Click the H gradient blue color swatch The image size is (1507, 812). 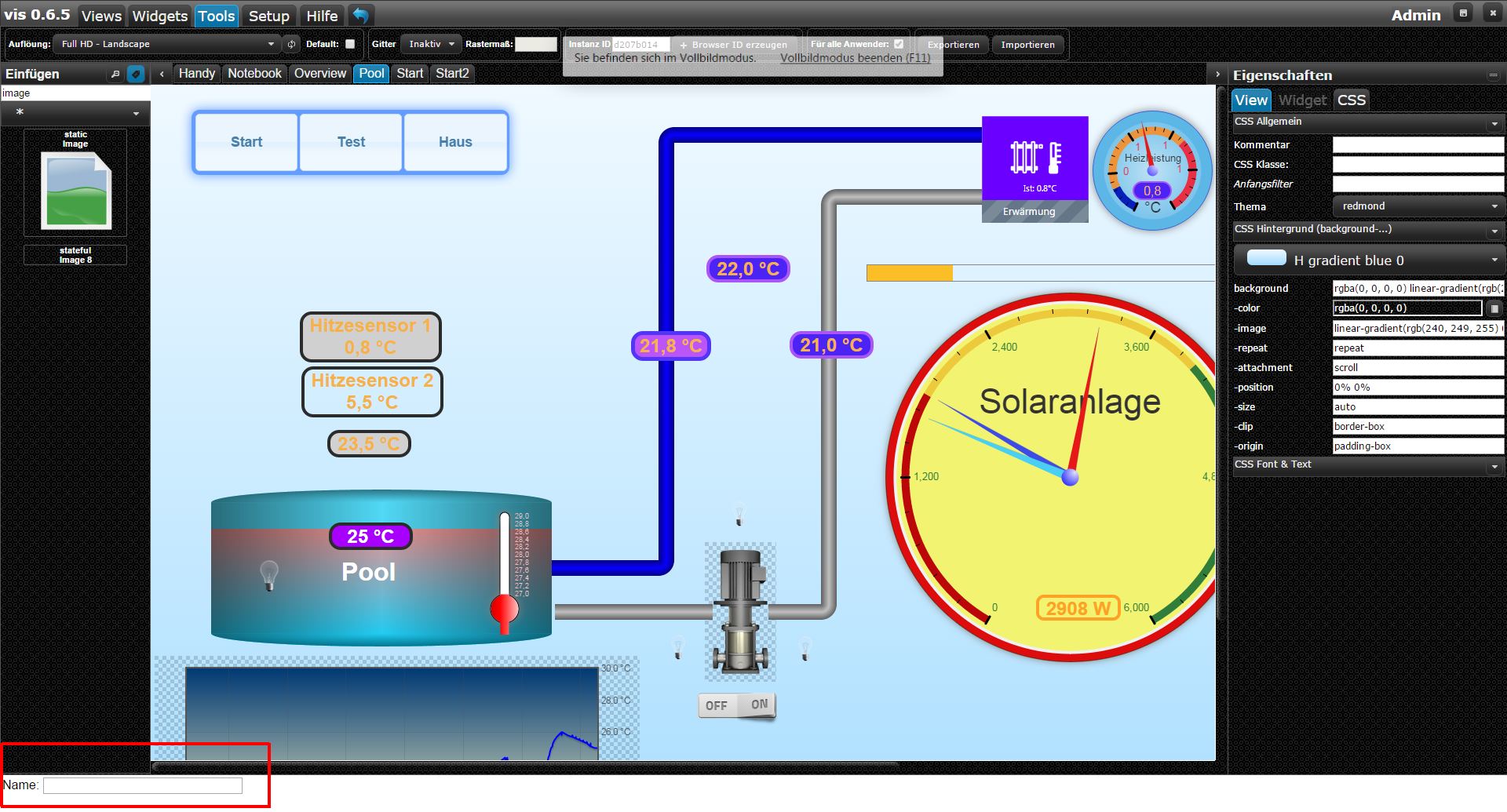(x=1266, y=258)
